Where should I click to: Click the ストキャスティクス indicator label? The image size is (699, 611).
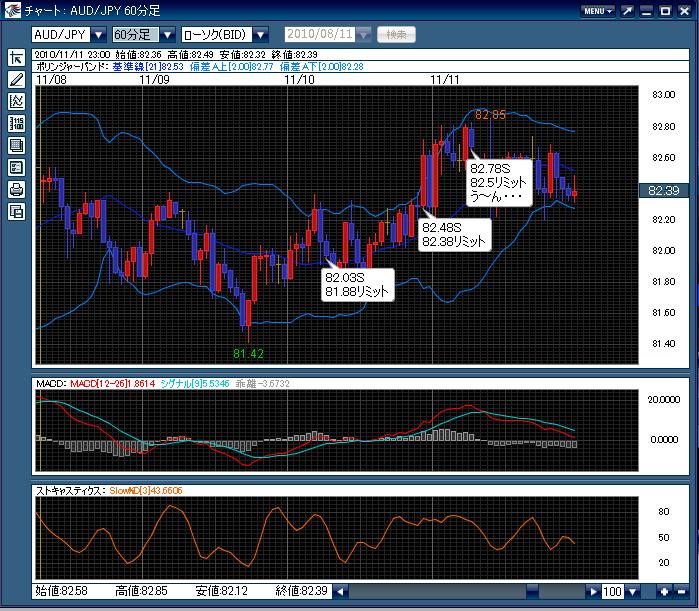(70, 491)
